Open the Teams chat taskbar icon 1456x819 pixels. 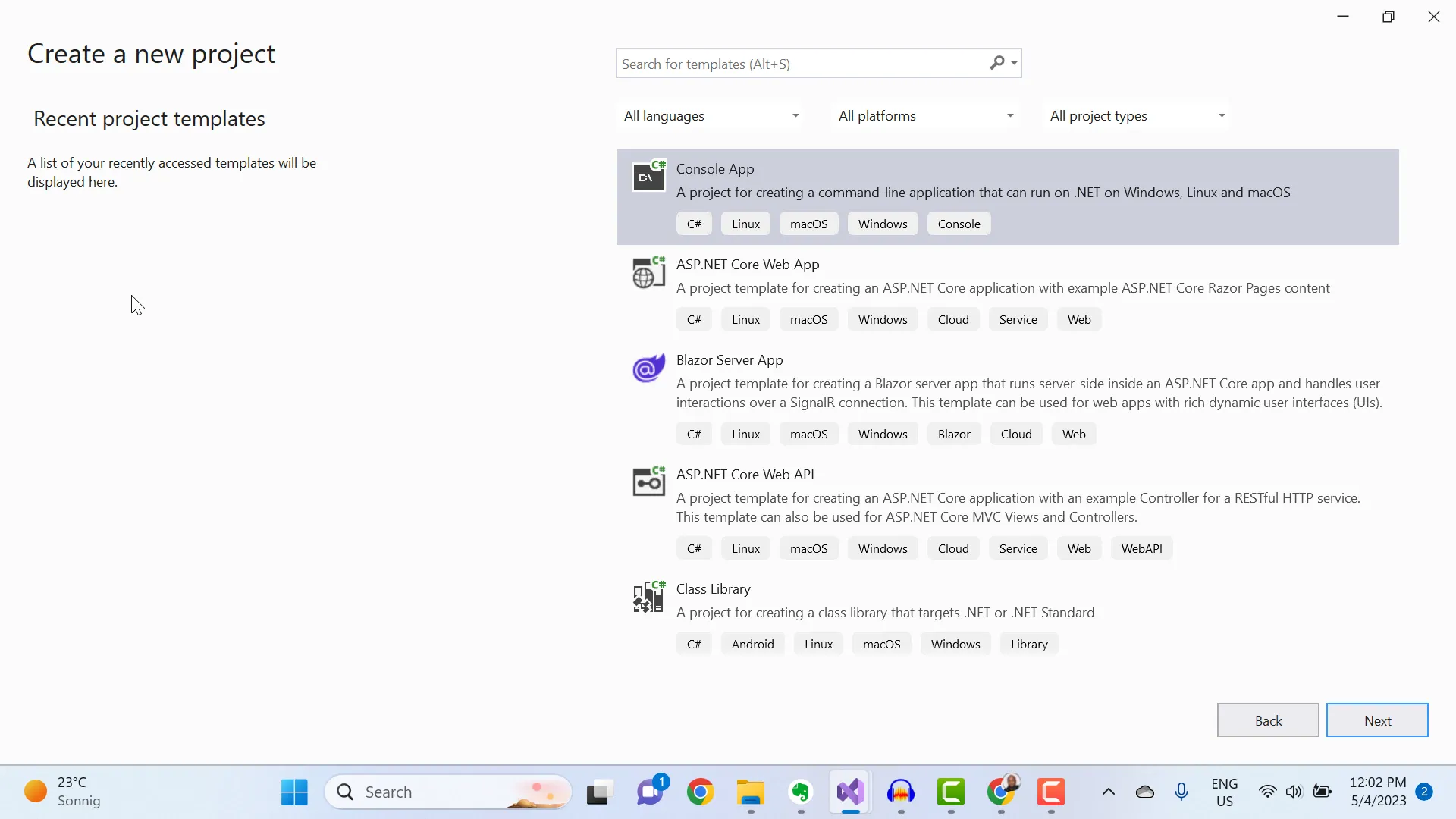click(x=651, y=792)
